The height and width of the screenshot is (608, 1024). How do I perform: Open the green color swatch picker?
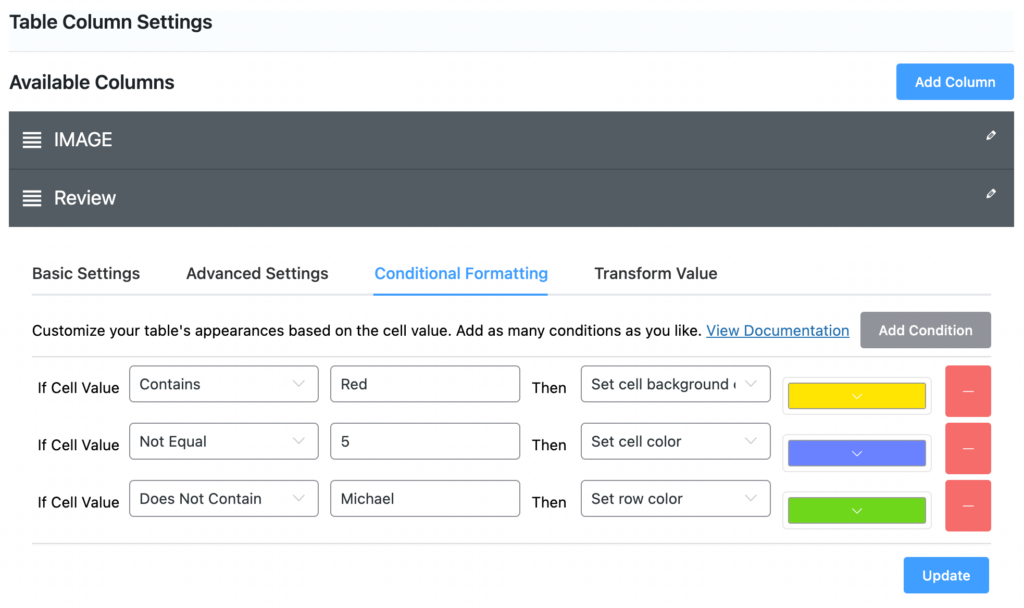(x=857, y=511)
